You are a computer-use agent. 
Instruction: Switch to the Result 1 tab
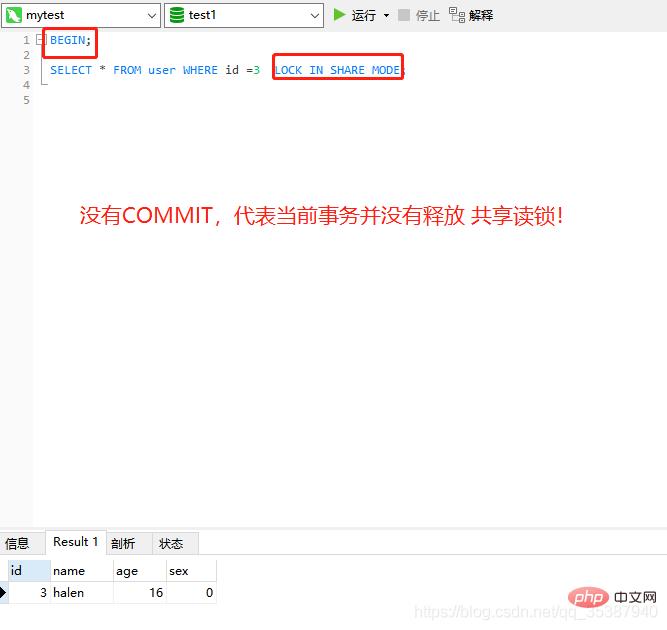coord(75,542)
